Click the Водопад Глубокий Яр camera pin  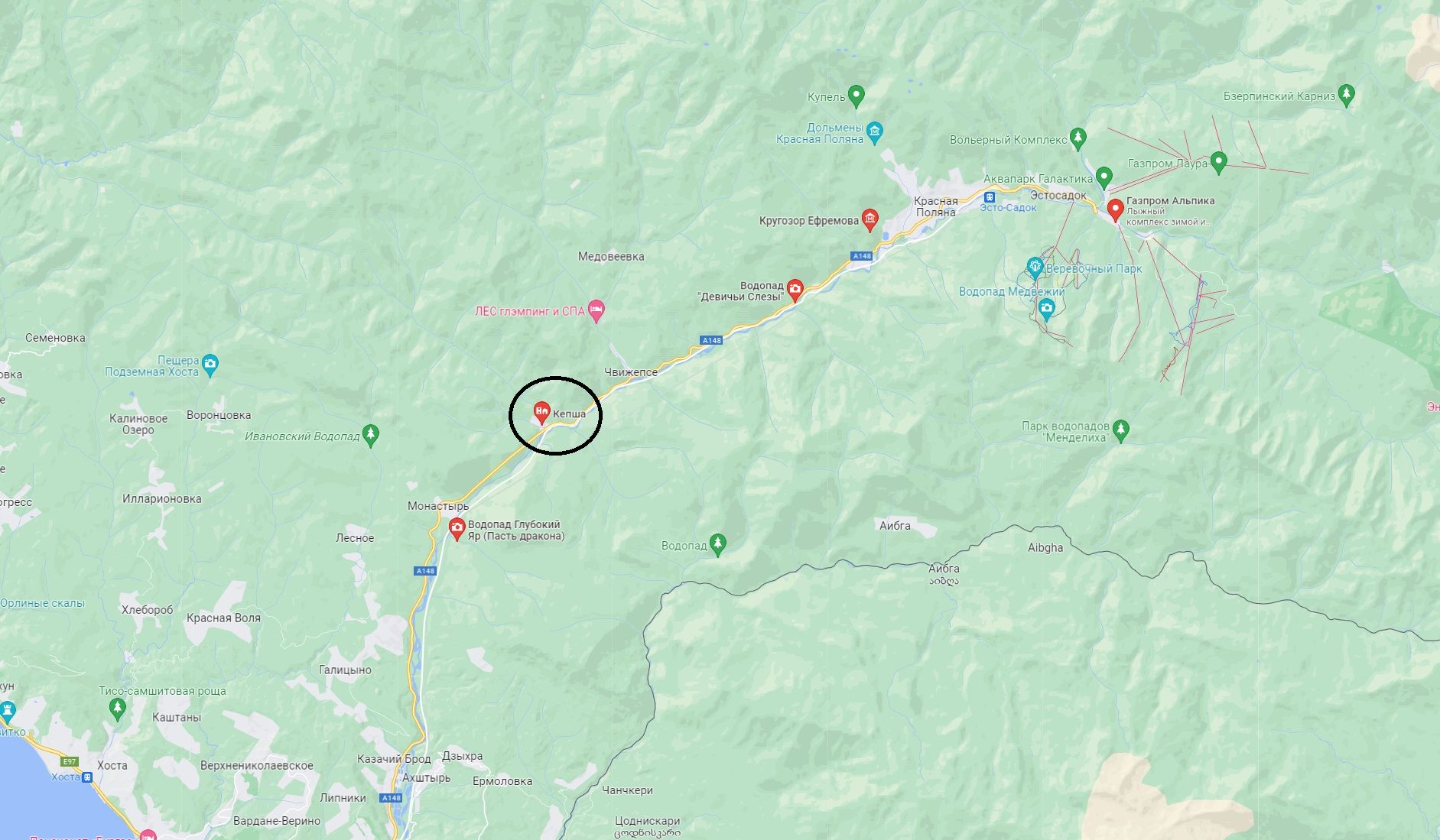457,529
